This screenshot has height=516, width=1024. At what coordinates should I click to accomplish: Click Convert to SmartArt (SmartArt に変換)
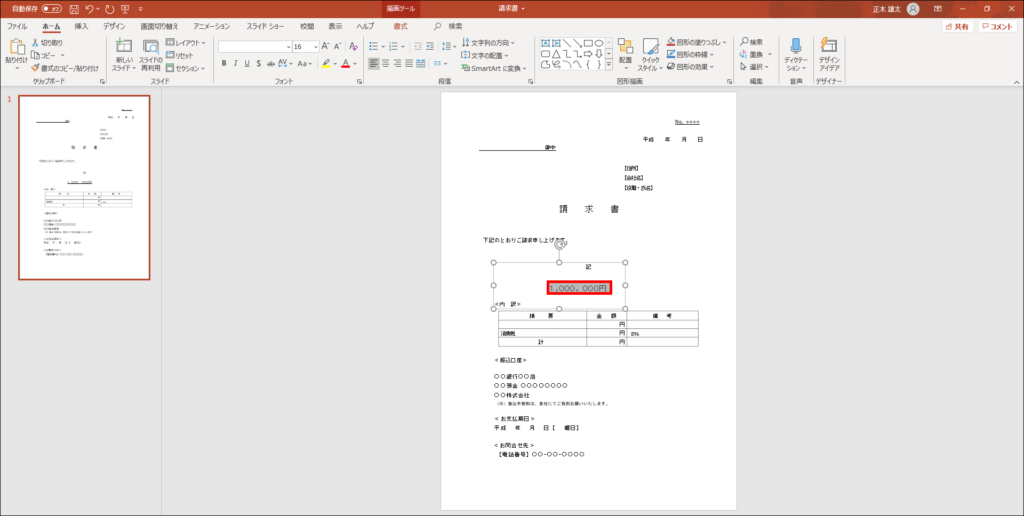pos(494,68)
